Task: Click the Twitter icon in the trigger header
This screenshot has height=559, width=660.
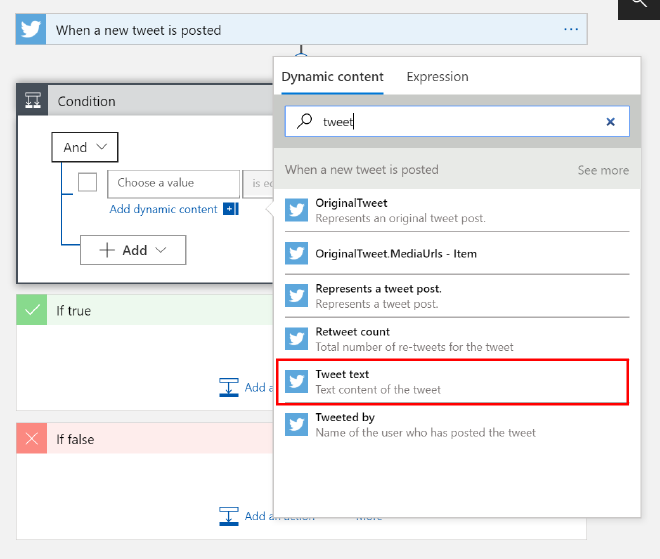Action: [31, 30]
